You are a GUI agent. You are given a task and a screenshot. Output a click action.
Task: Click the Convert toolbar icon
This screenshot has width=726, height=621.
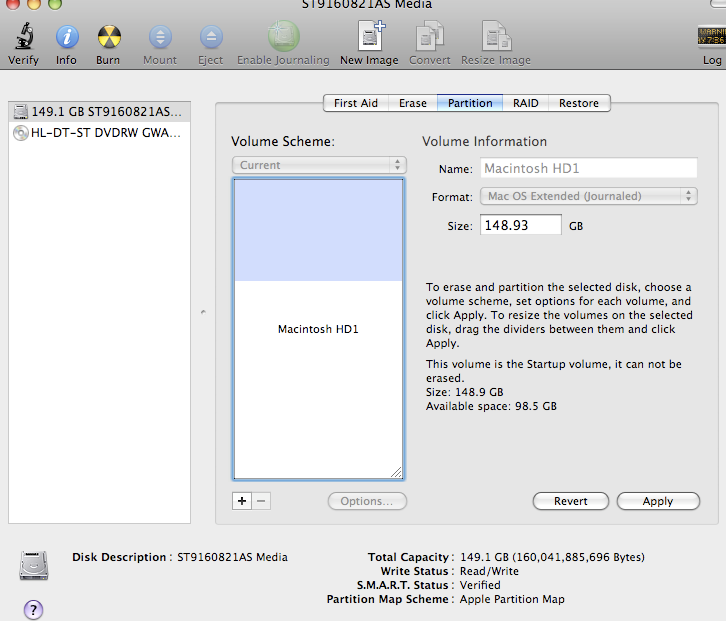click(x=430, y=35)
